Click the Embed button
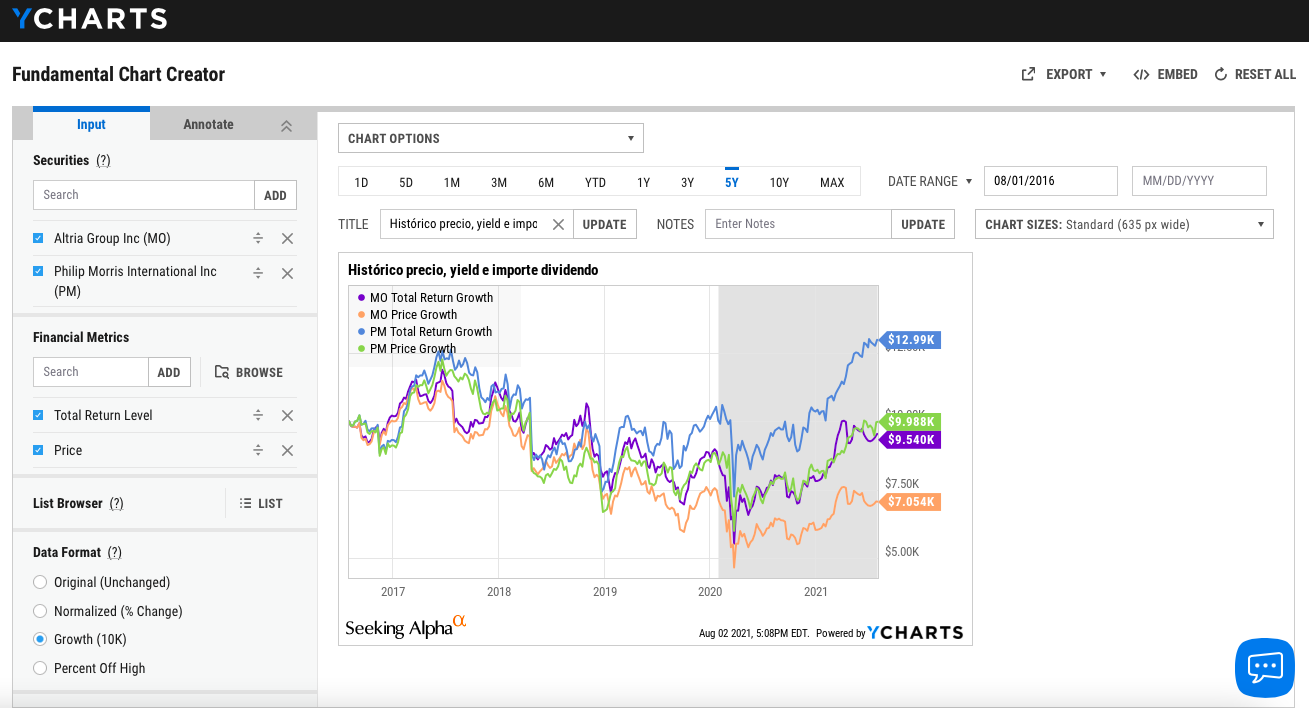 click(x=1165, y=74)
